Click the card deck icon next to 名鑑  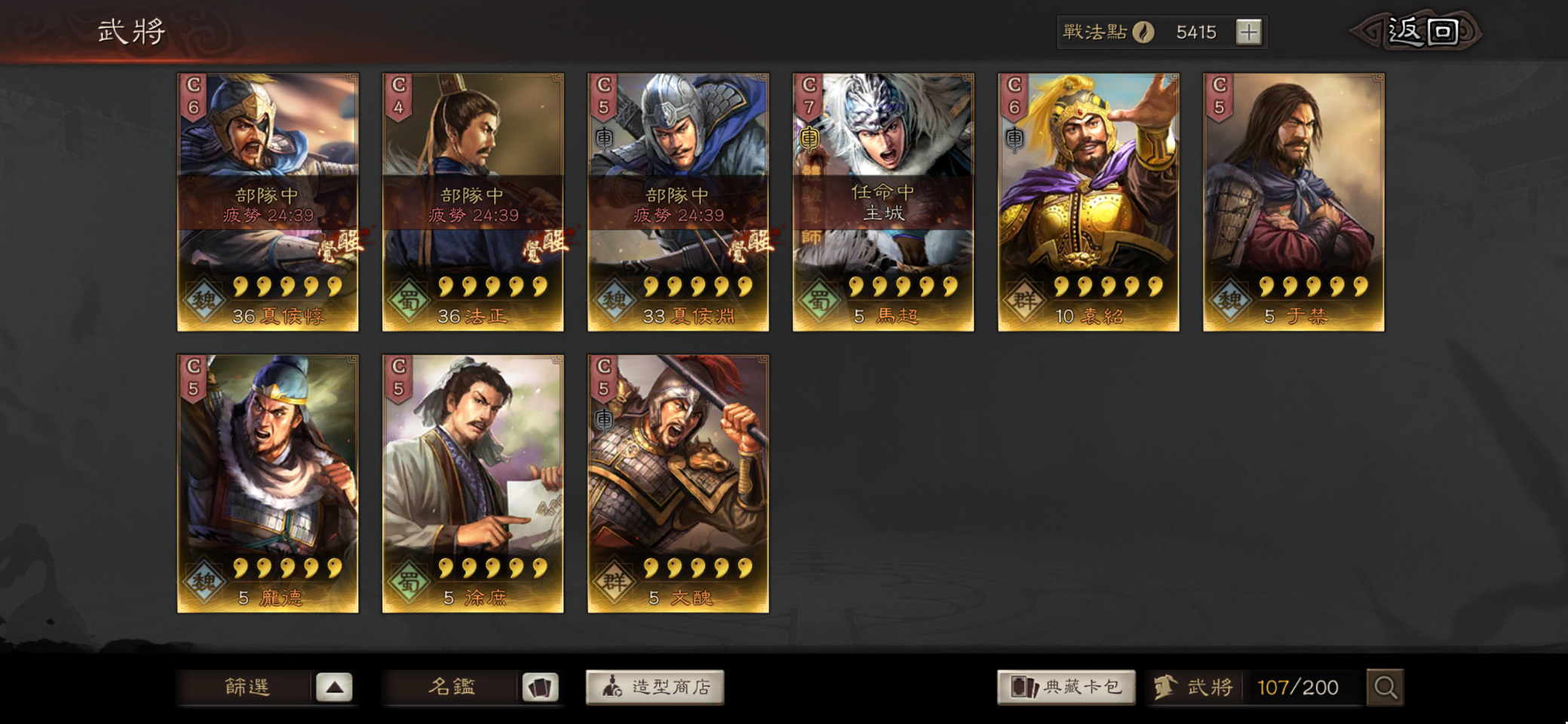click(540, 687)
